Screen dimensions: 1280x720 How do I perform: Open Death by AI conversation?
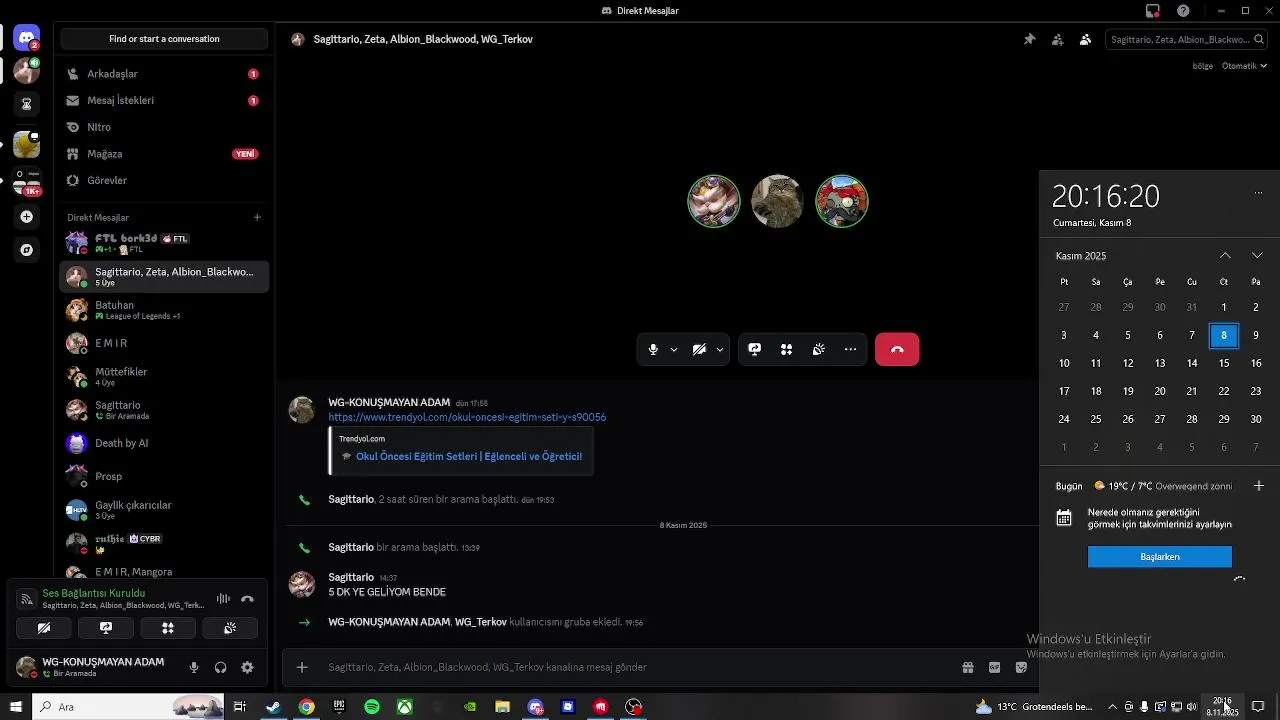click(164, 443)
